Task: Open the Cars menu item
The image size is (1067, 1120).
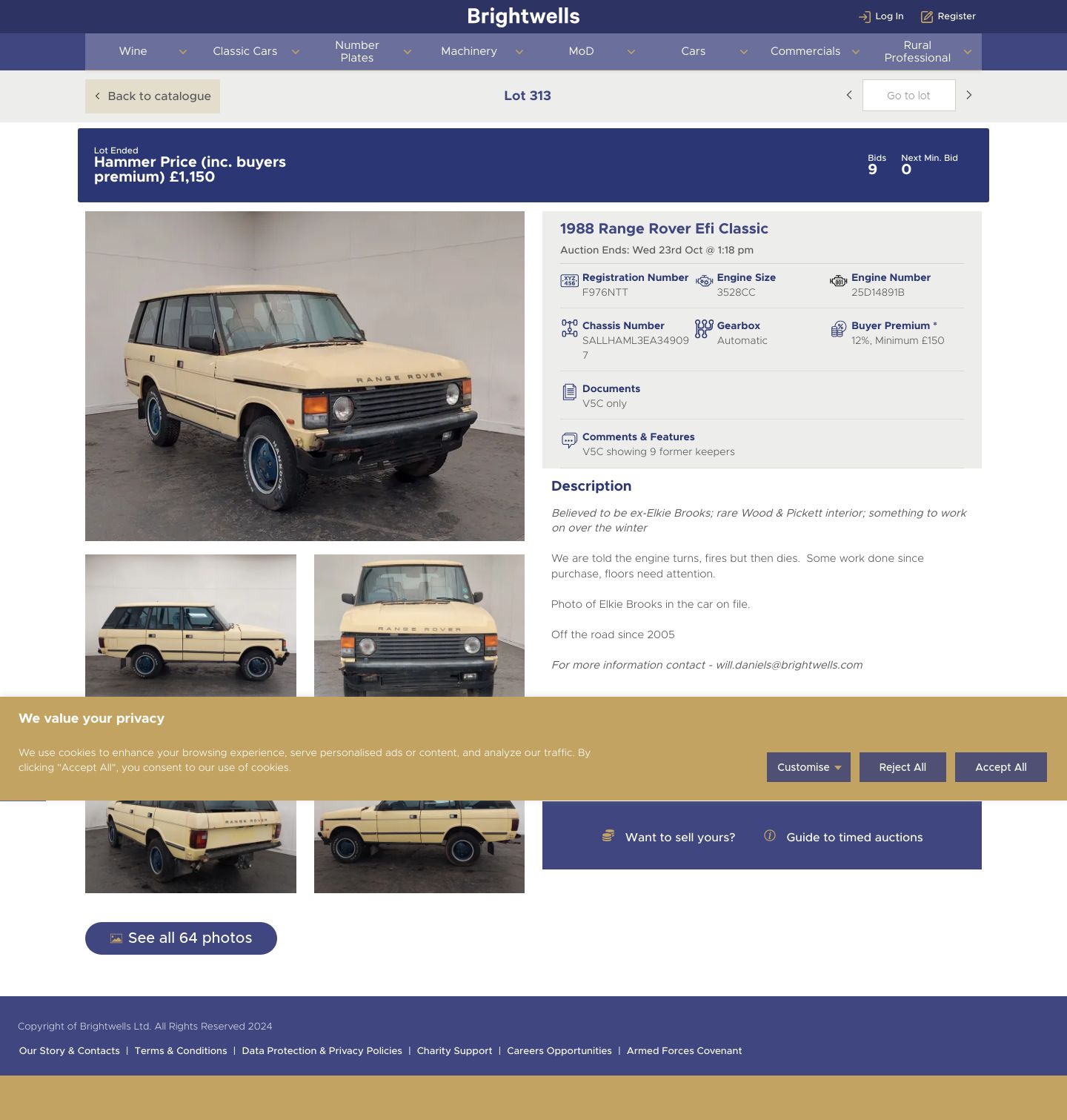Action: (694, 51)
